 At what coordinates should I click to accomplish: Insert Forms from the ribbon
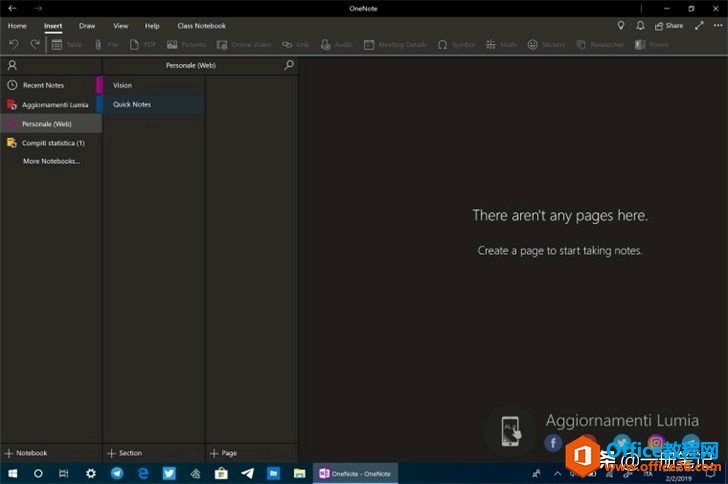pos(652,45)
